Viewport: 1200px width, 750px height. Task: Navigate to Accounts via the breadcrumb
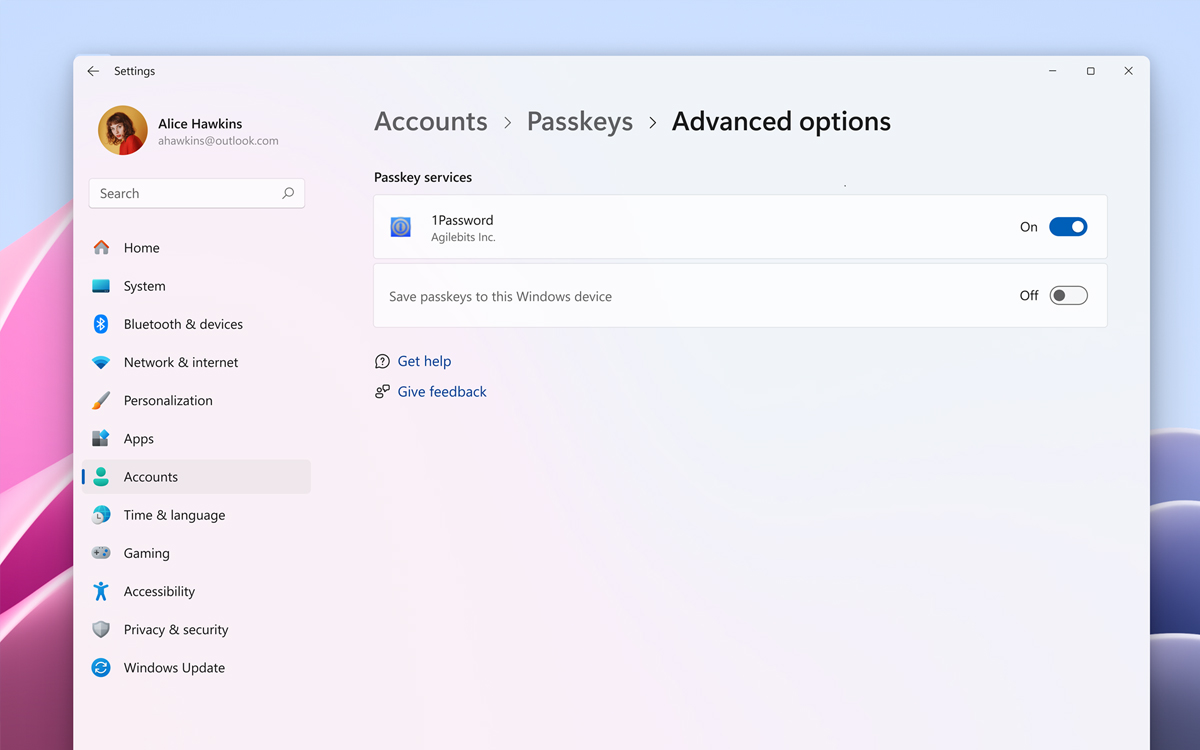point(430,121)
